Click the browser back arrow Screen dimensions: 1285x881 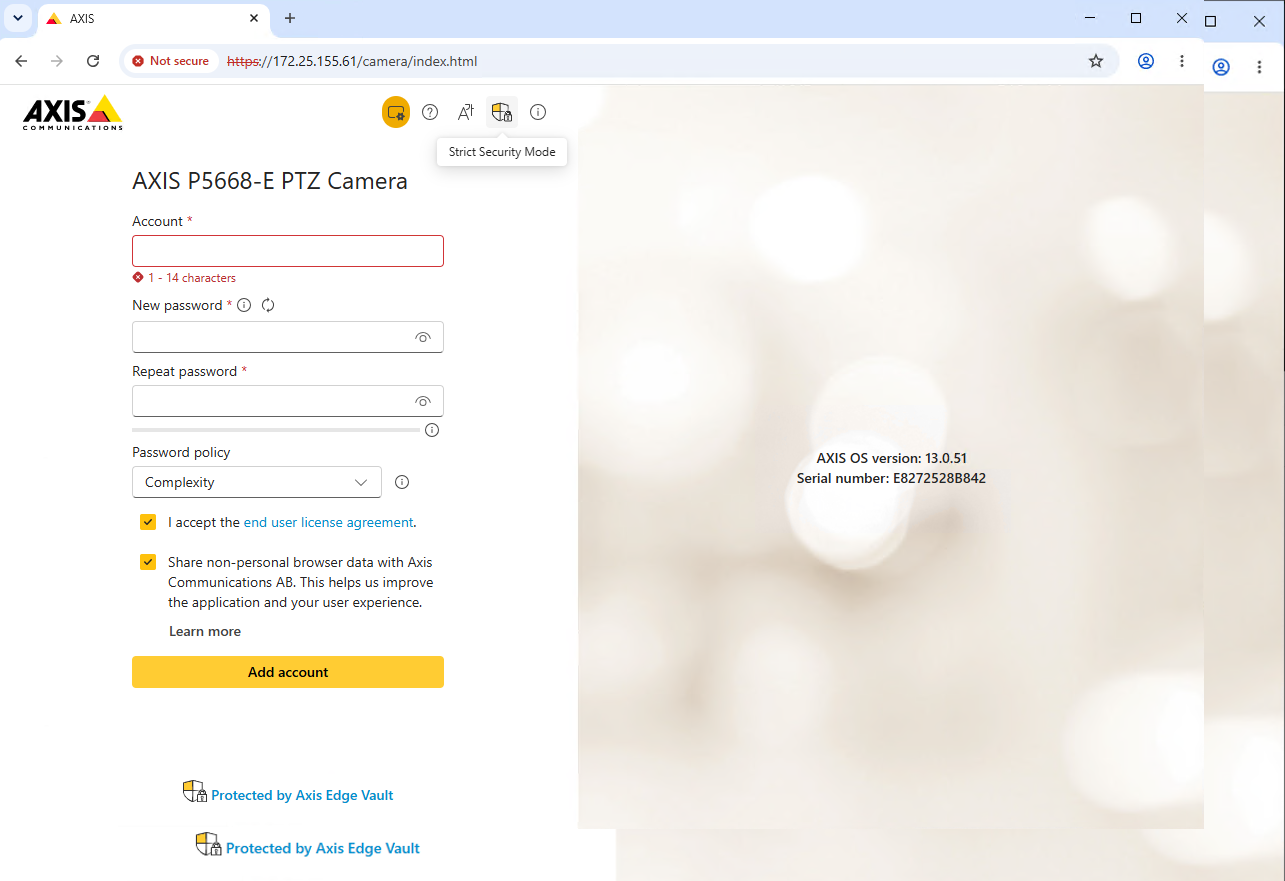pyautogui.click(x=21, y=61)
